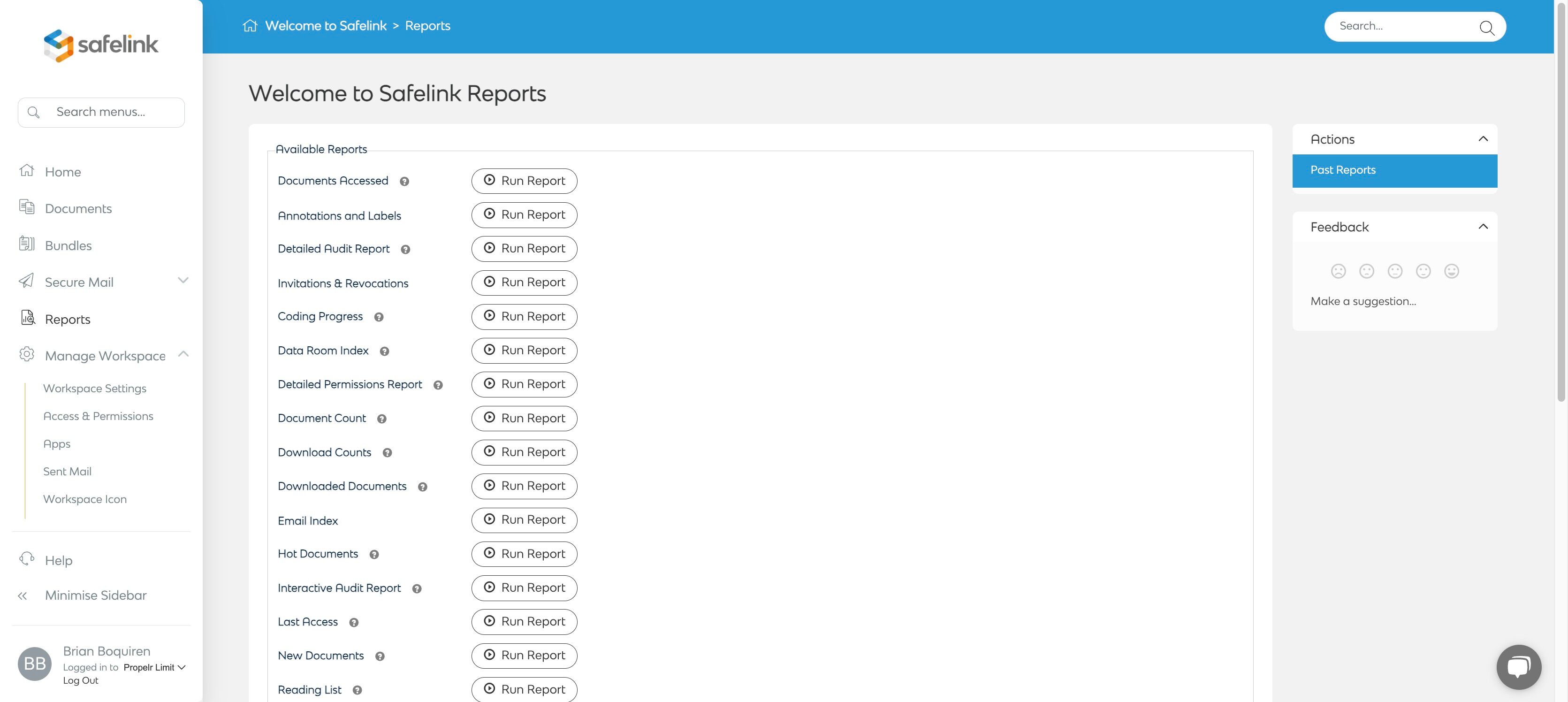
Task: Open the Propelr Limit workspace dropdown
Action: [x=154, y=667]
